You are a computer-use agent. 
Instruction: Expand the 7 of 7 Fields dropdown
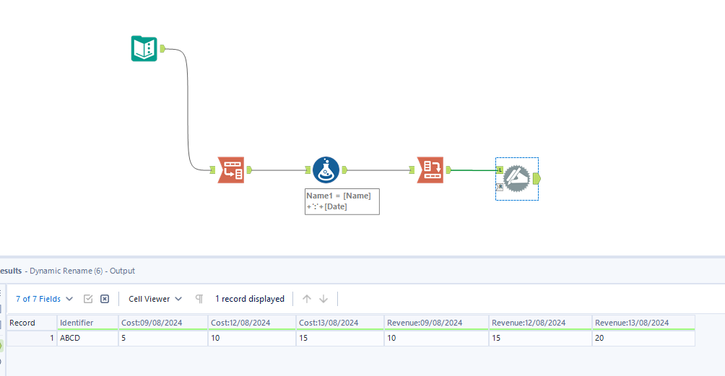point(44,299)
